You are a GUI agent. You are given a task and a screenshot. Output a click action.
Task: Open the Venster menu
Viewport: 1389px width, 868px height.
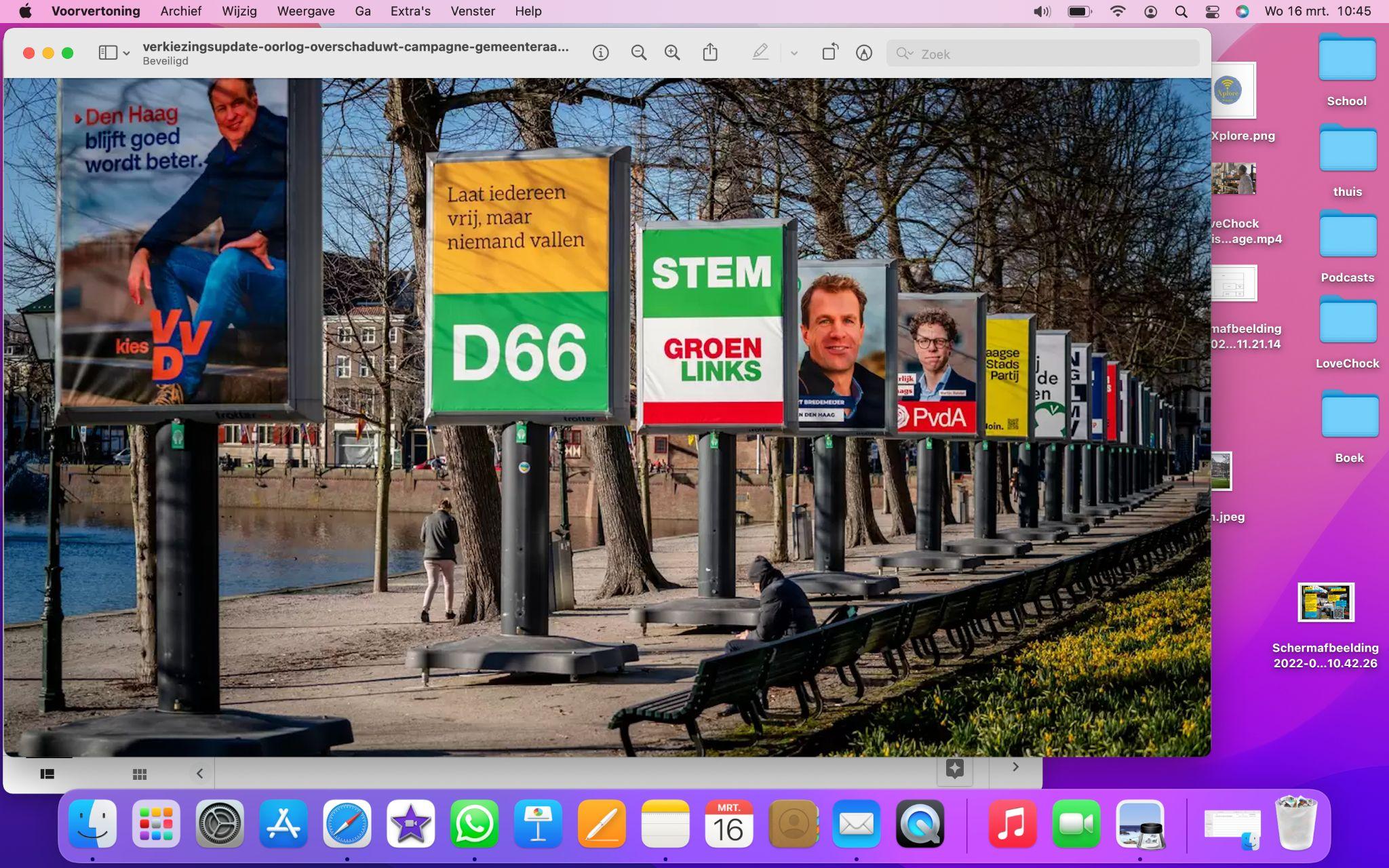click(473, 11)
